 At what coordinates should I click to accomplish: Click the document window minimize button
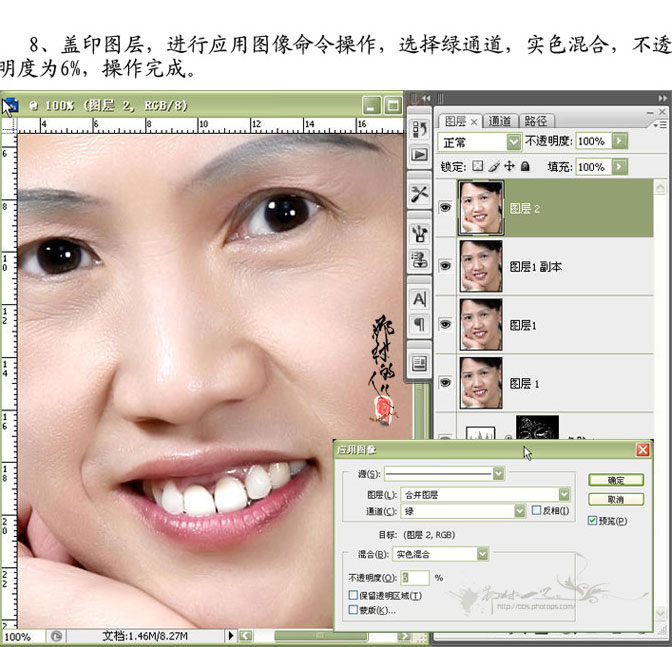pos(371,105)
